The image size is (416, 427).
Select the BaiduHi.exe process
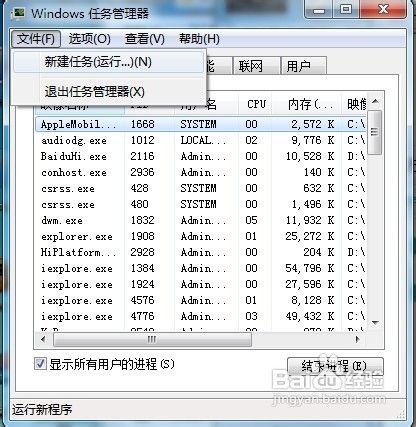click(x=201, y=156)
